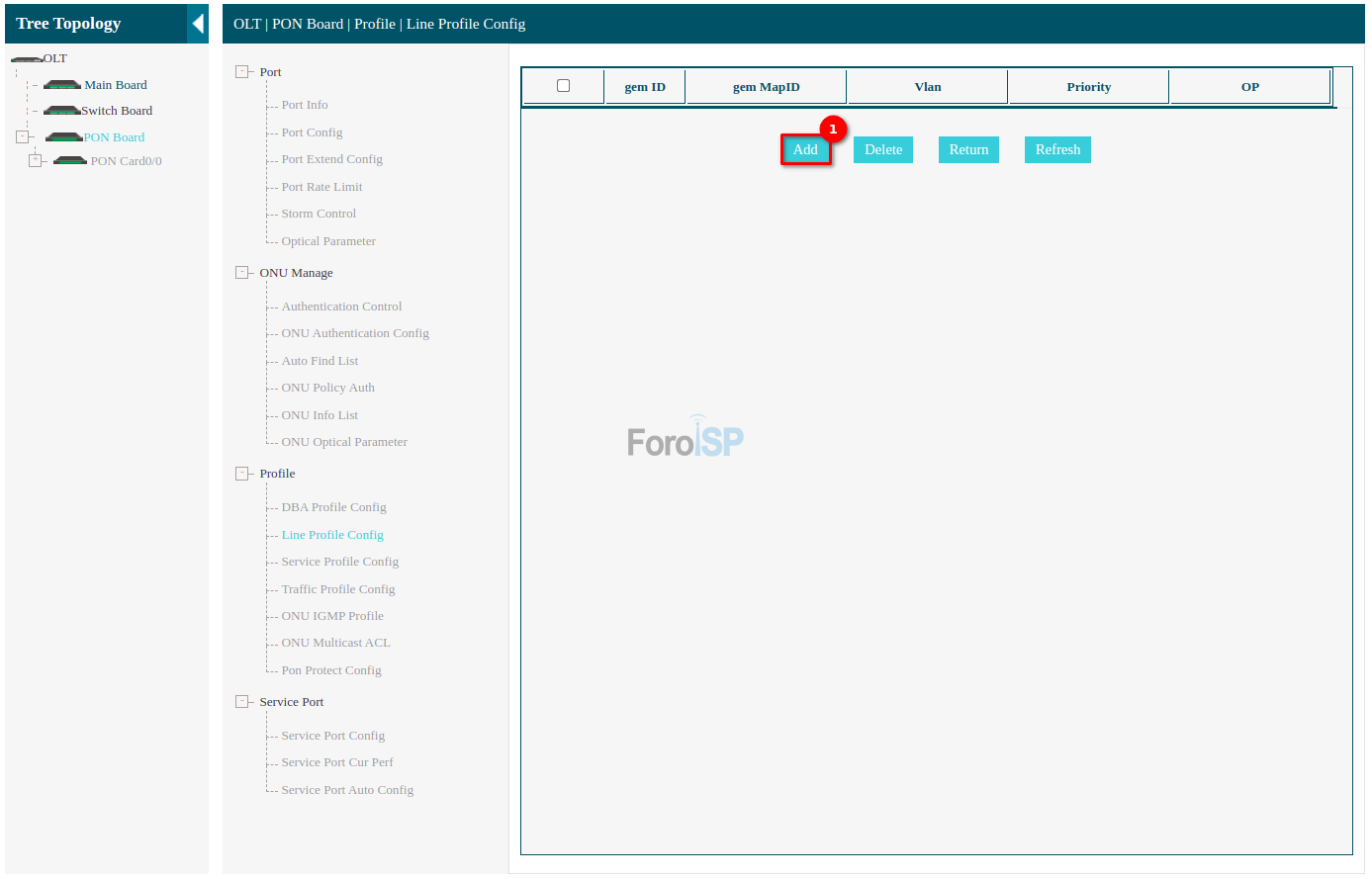This screenshot has height=879, width=1372.
Task: Click the PON Card0/0 device icon
Action: (x=70, y=161)
